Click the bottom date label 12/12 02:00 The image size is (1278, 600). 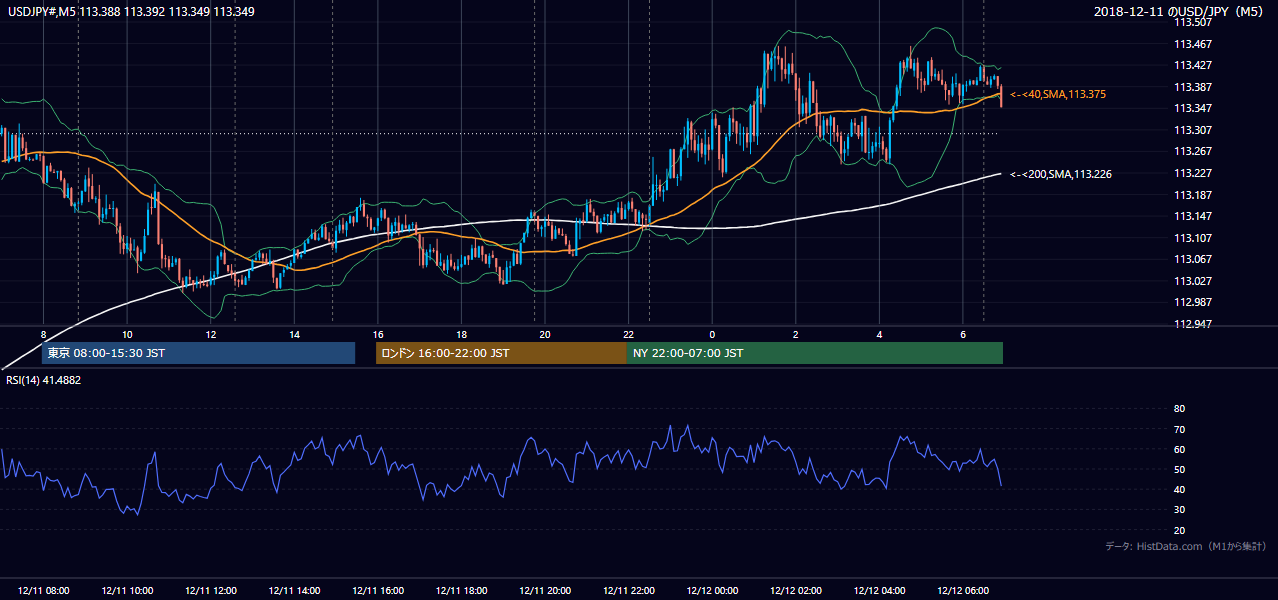[x=795, y=591]
